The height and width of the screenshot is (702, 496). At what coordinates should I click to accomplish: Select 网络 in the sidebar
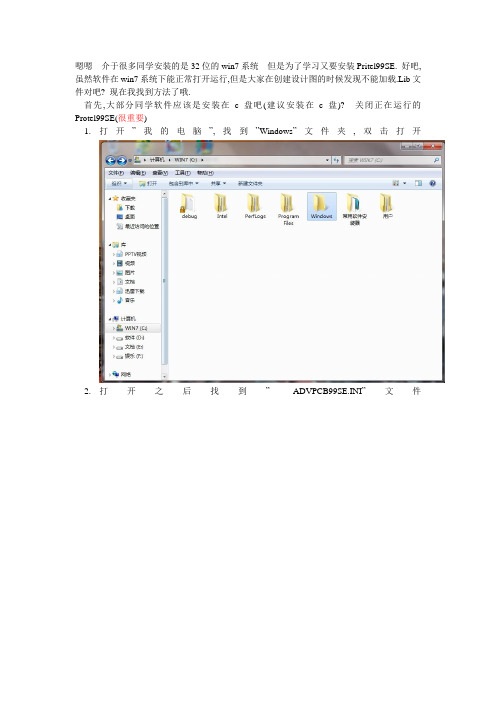(x=122, y=374)
